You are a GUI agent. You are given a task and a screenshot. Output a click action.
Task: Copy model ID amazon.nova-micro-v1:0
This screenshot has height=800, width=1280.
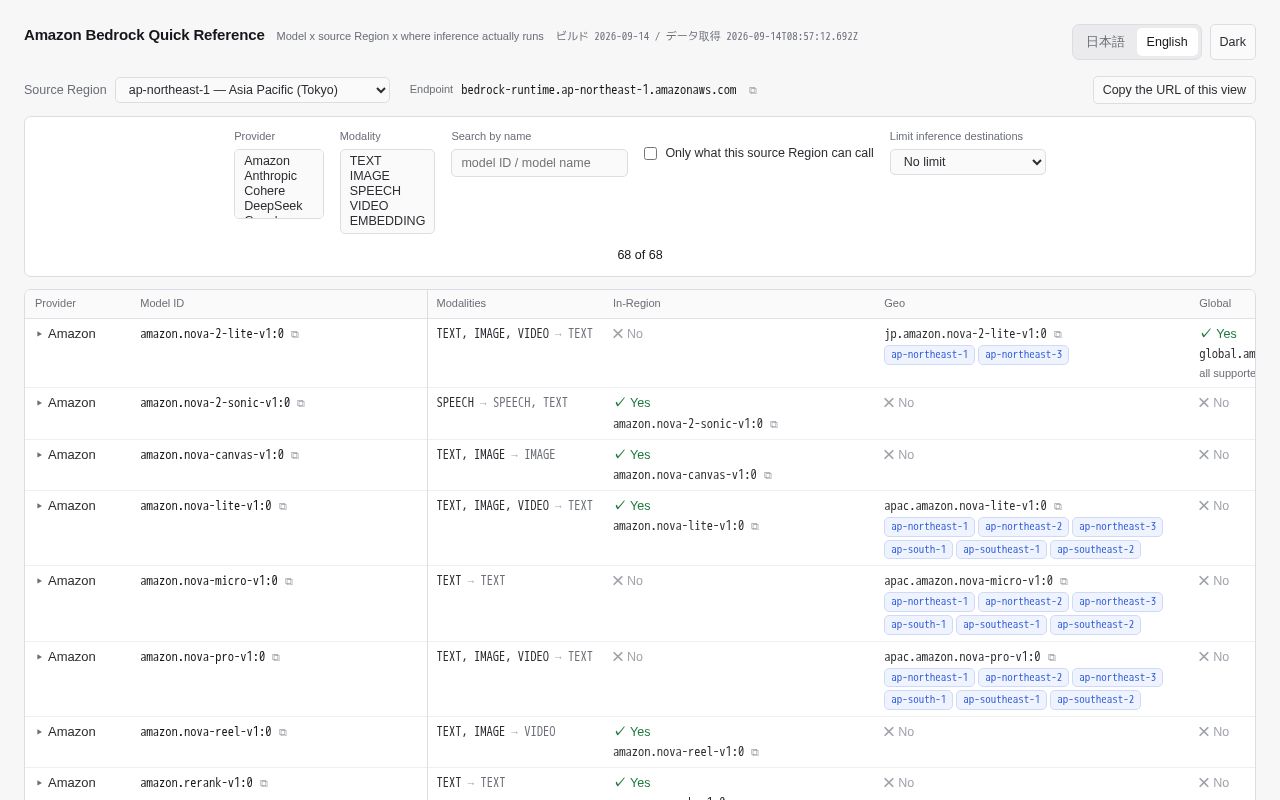pyautogui.click(x=289, y=581)
